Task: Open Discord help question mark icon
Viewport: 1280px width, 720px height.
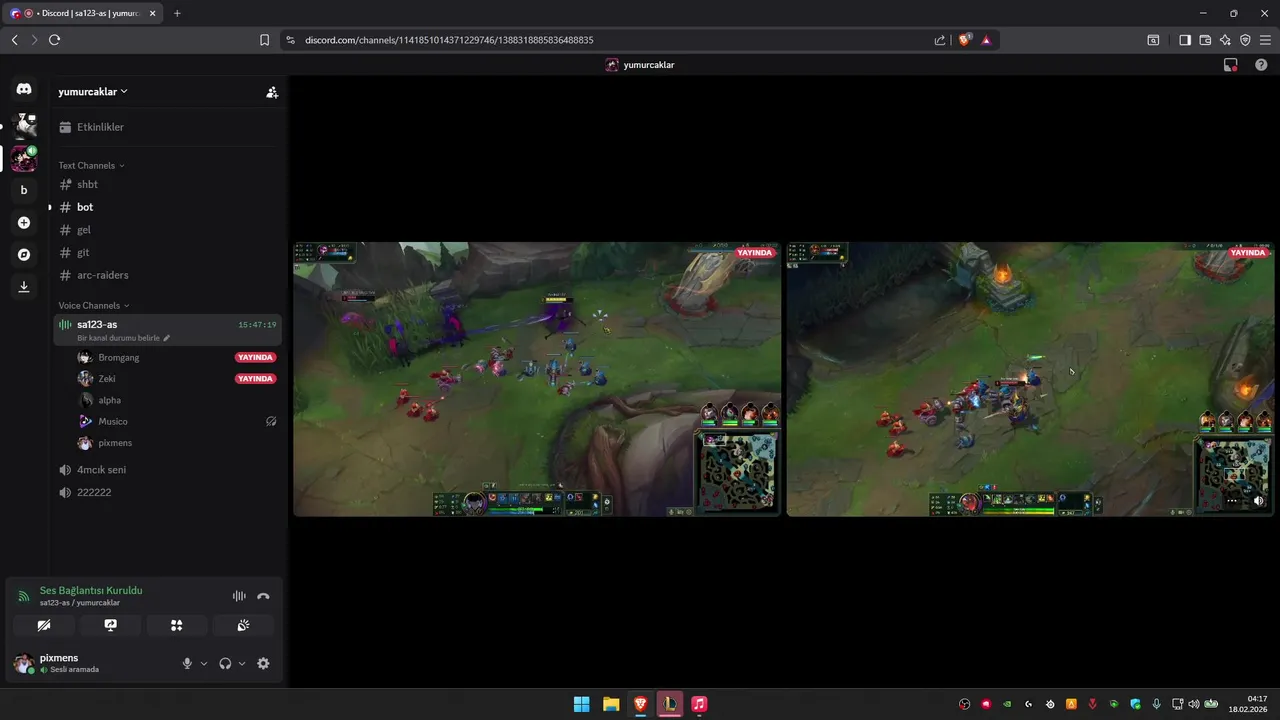Action: click(1261, 65)
